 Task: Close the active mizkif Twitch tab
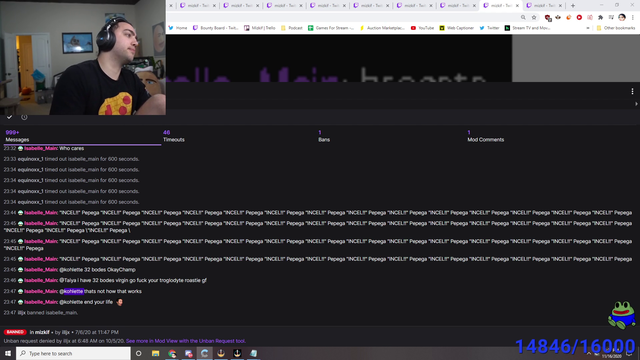[517, 6]
